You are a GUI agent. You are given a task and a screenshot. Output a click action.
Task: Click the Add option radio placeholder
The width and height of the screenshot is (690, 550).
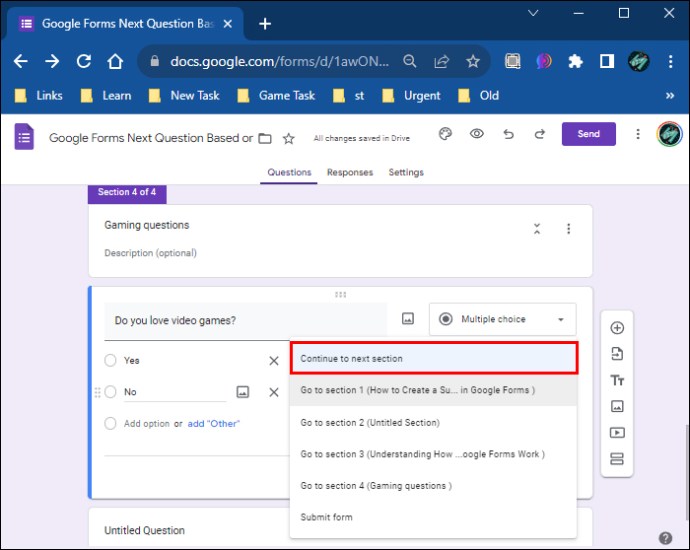[x=110, y=423]
